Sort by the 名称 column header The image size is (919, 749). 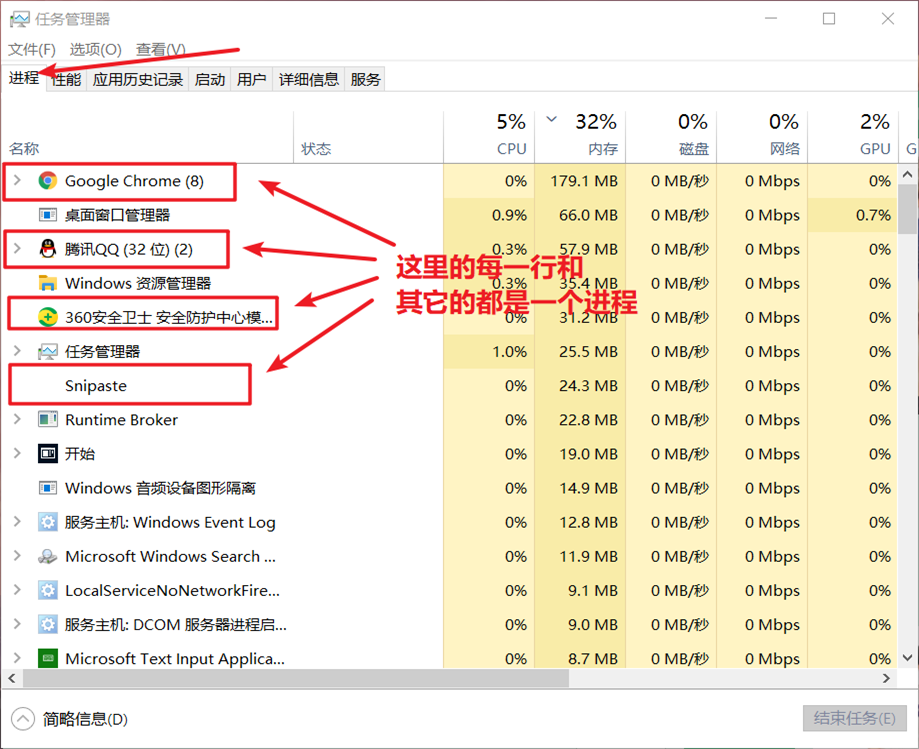click(x=147, y=137)
